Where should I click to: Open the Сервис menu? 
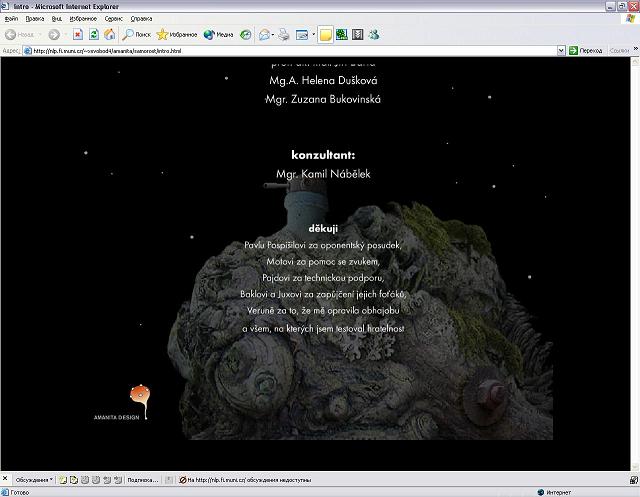point(113,19)
